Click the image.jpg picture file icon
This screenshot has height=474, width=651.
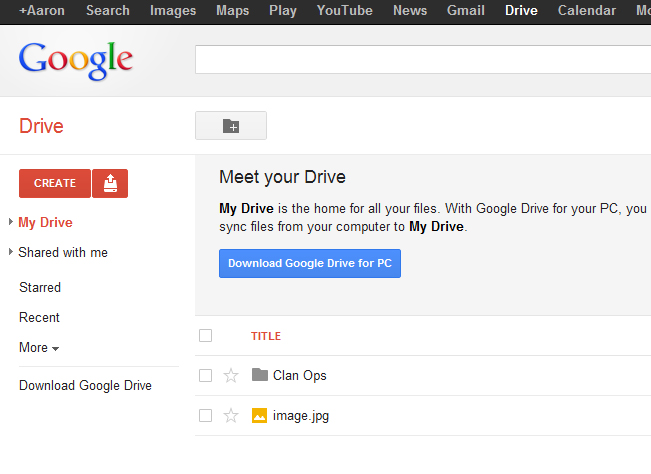pos(259,415)
